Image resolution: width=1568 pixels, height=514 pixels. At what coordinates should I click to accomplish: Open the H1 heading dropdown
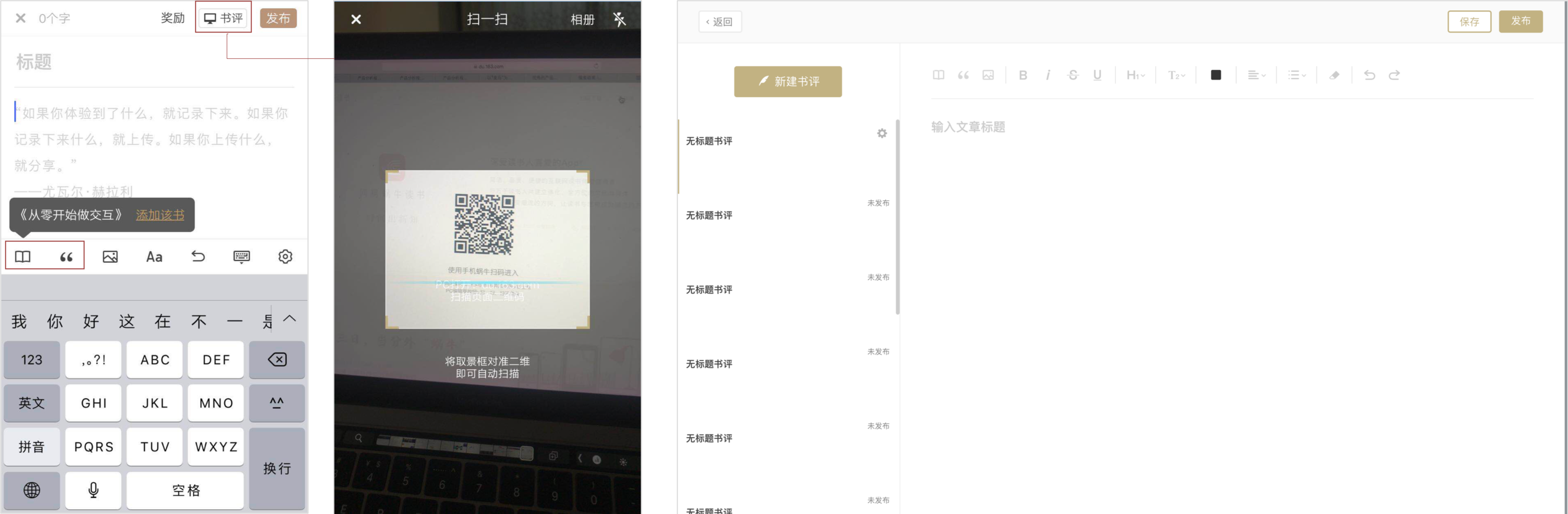(1134, 75)
